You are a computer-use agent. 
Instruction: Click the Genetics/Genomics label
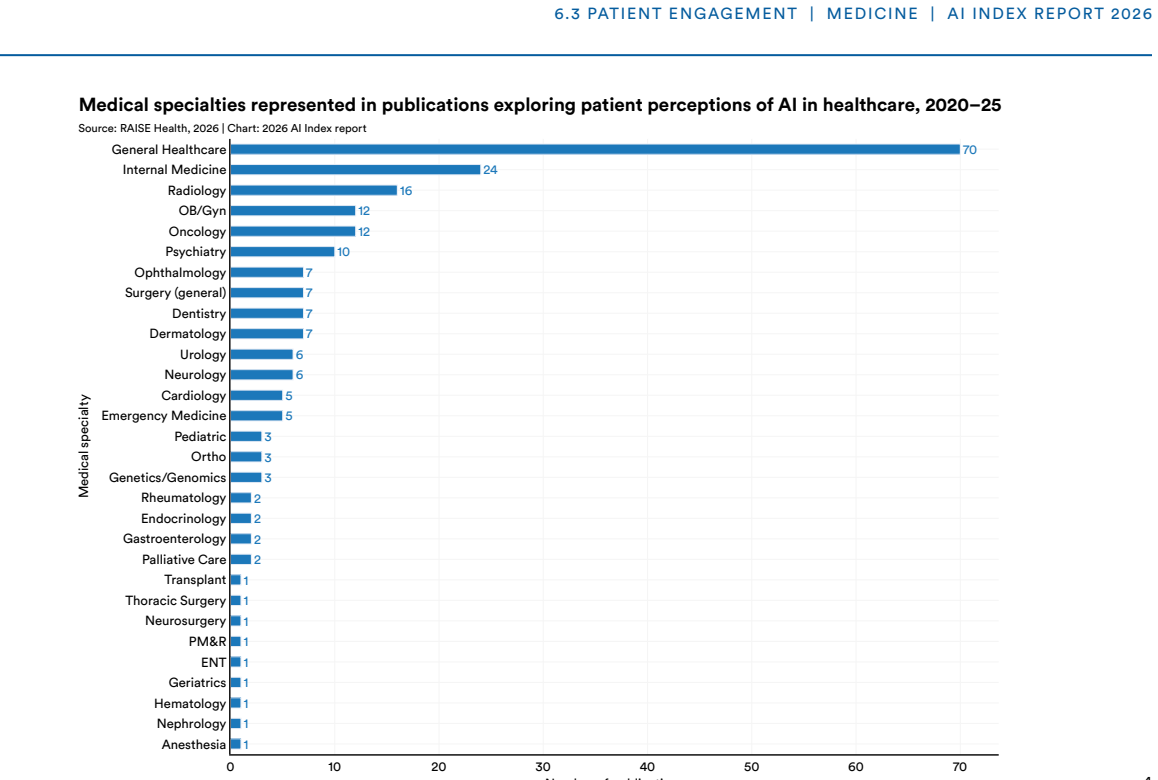click(168, 478)
